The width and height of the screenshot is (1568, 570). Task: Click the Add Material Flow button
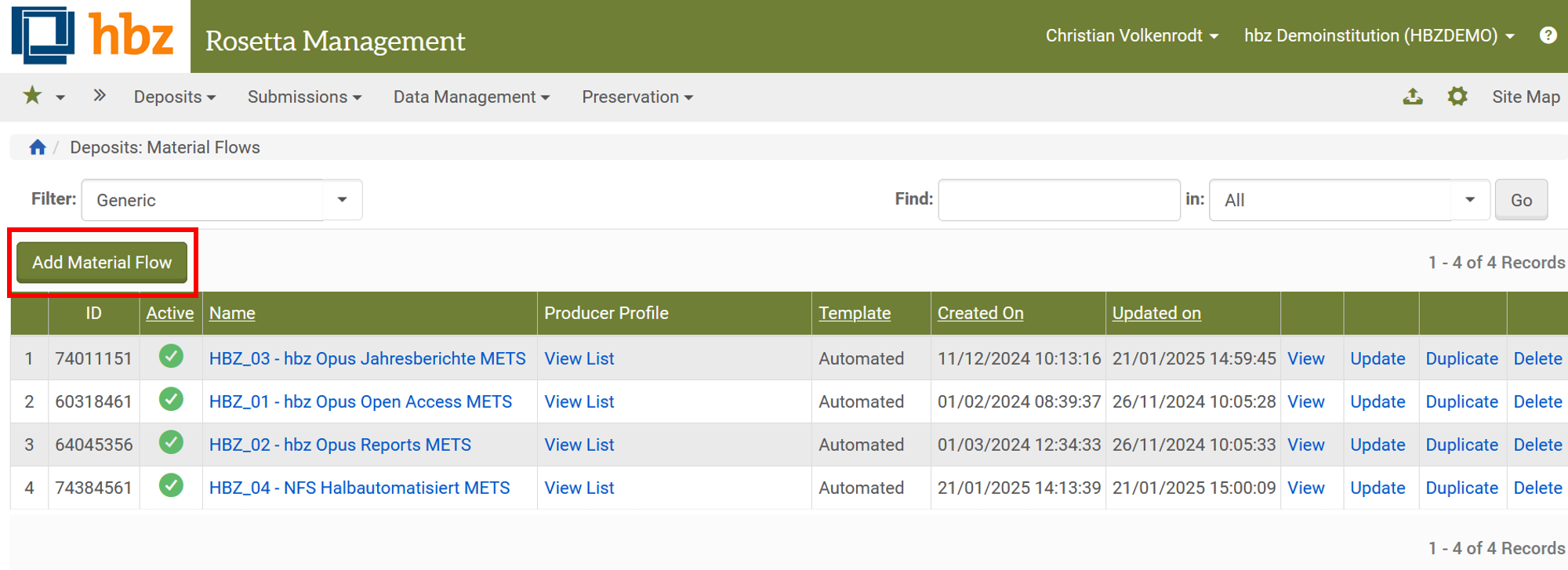pyautogui.click(x=102, y=263)
